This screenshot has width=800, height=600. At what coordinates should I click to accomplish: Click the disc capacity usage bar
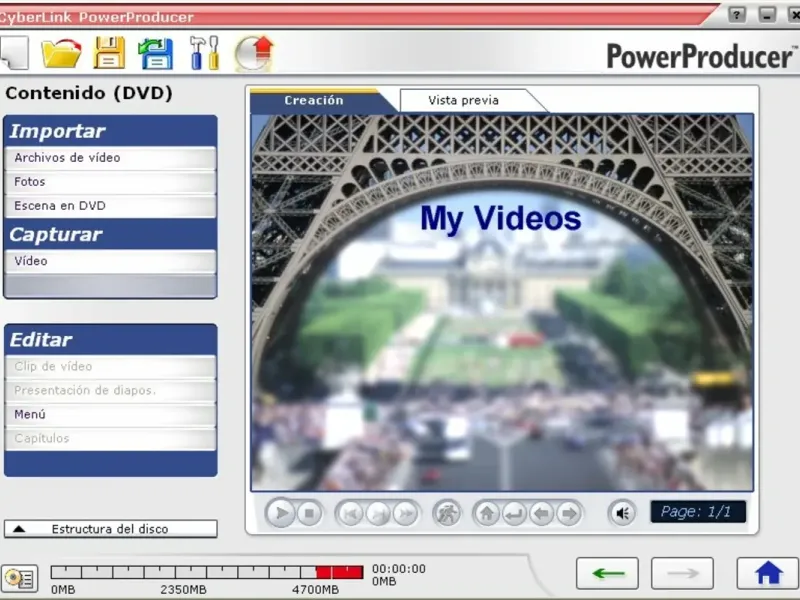pos(207,572)
